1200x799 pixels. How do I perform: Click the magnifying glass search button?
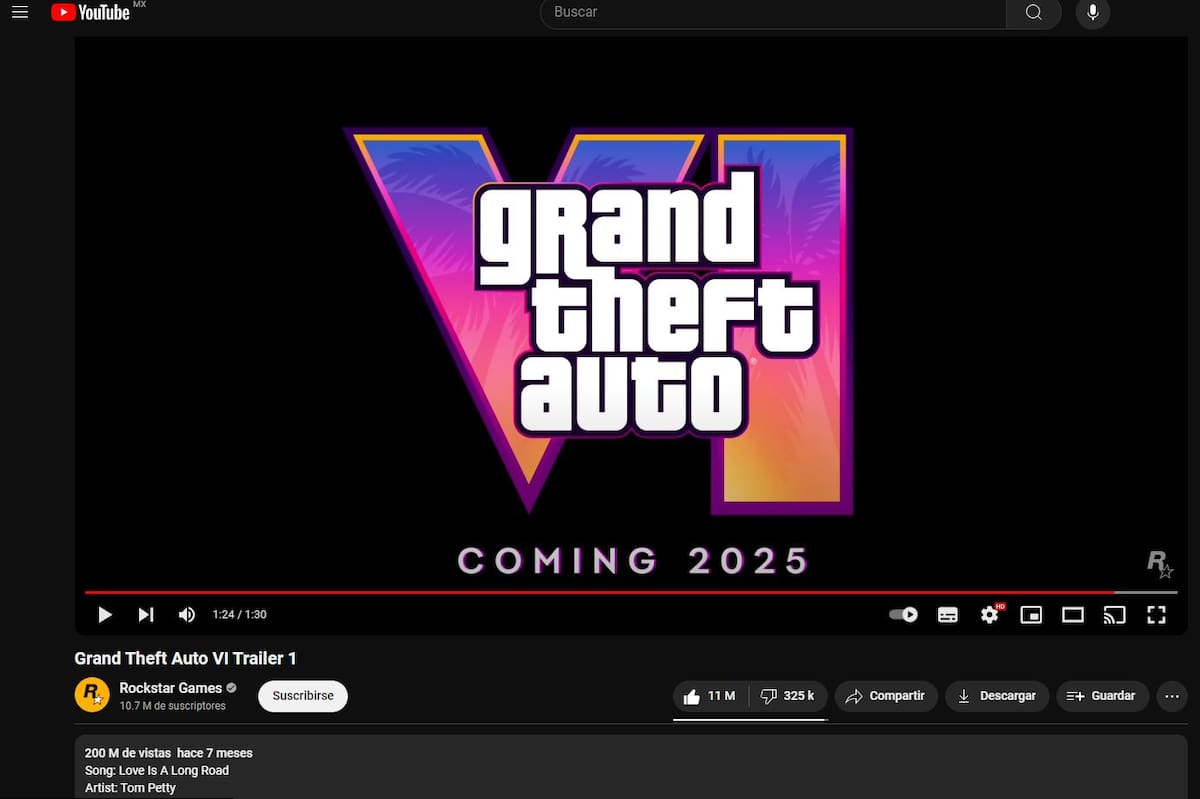[1033, 12]
